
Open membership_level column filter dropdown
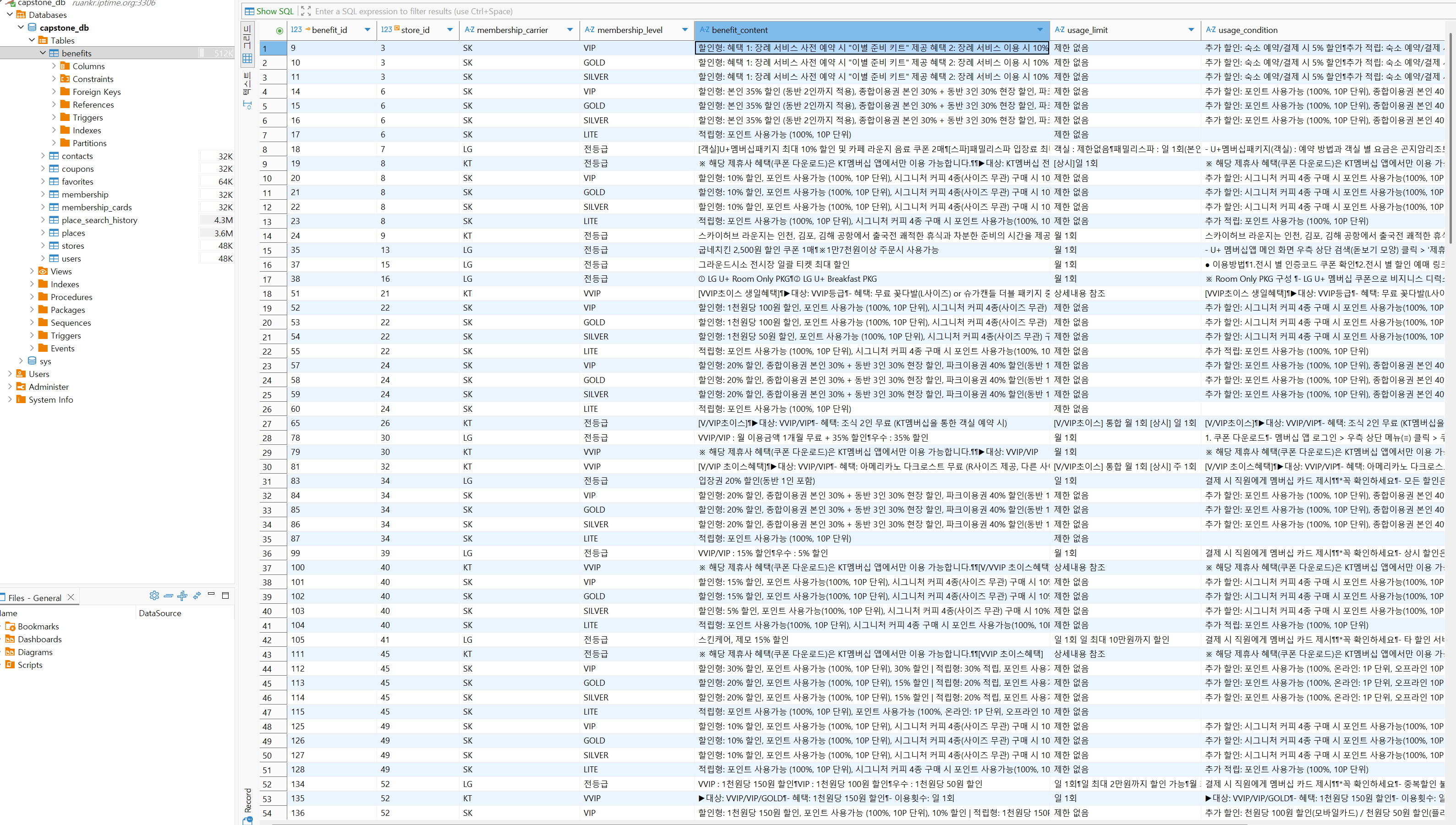pyautogui.click(x=685, y=30)
